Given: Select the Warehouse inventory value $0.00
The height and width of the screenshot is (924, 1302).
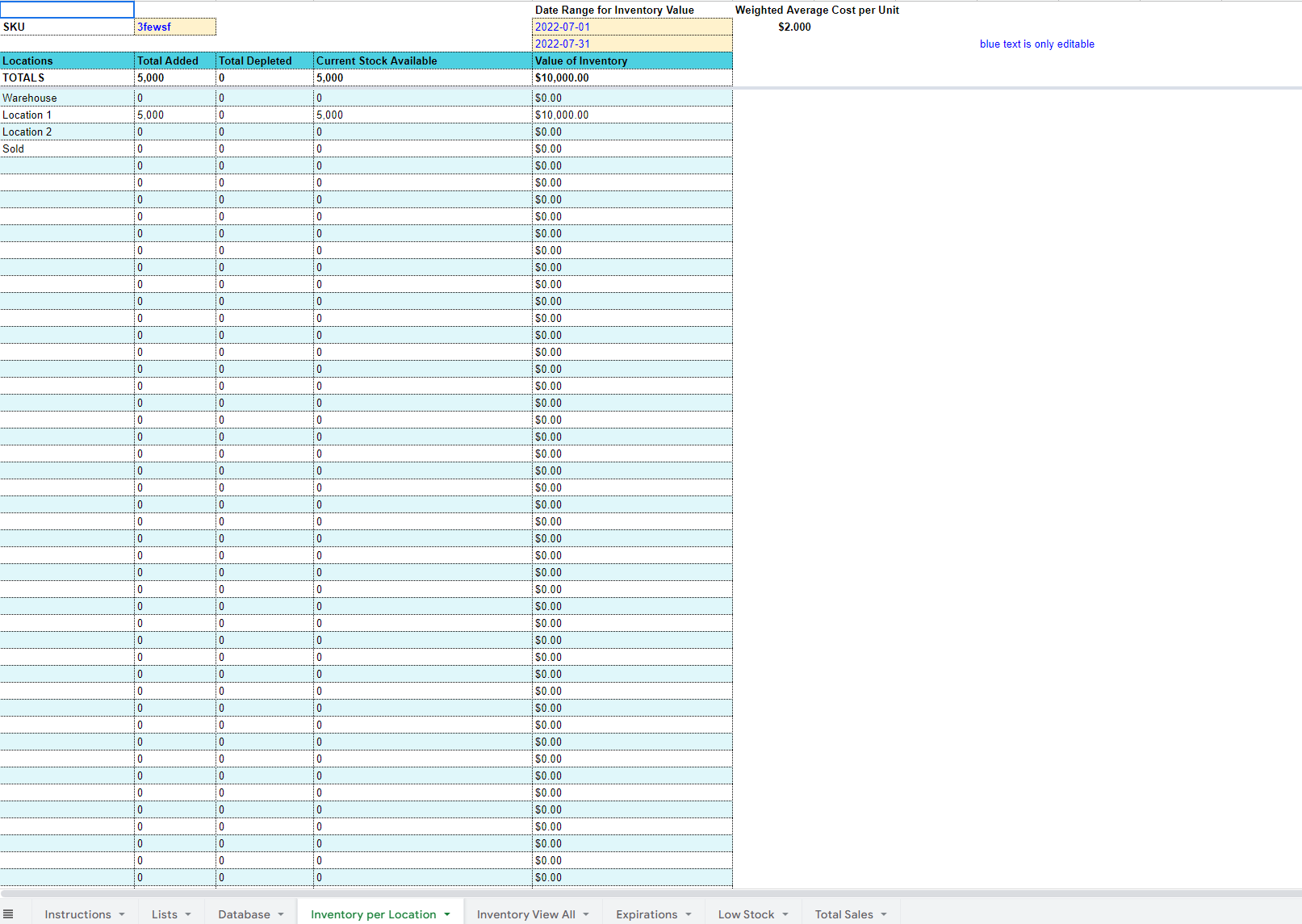Looking at the screenshot, I should tap(632, 98).
